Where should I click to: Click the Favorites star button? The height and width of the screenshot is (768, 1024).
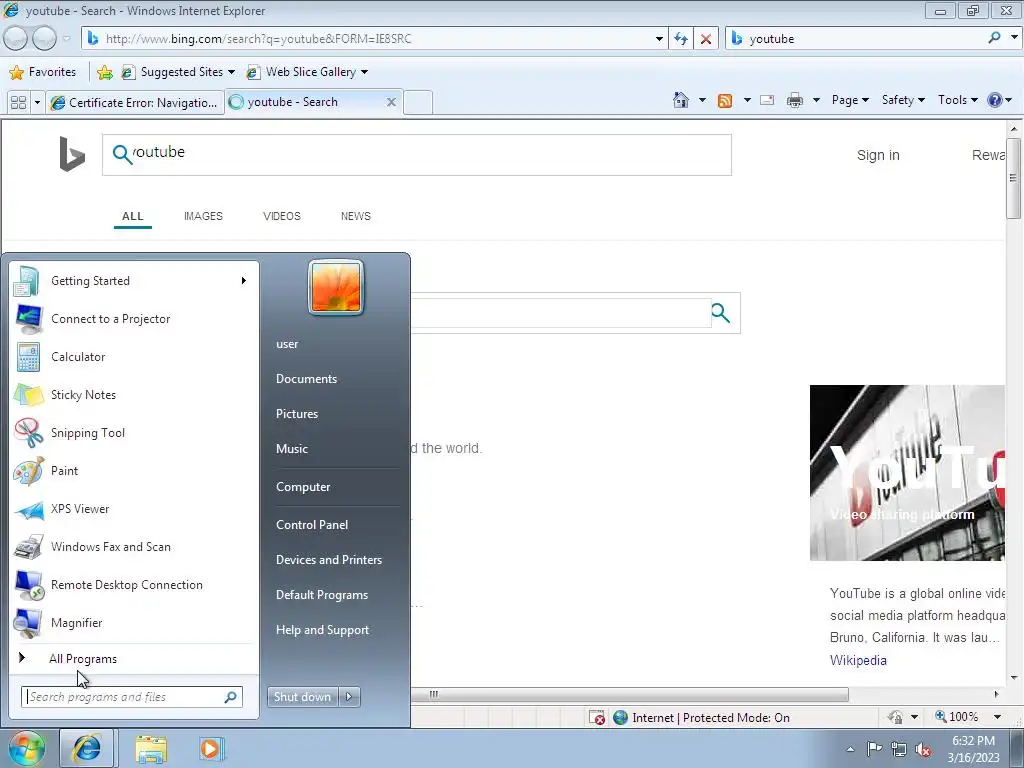point(44,72)
